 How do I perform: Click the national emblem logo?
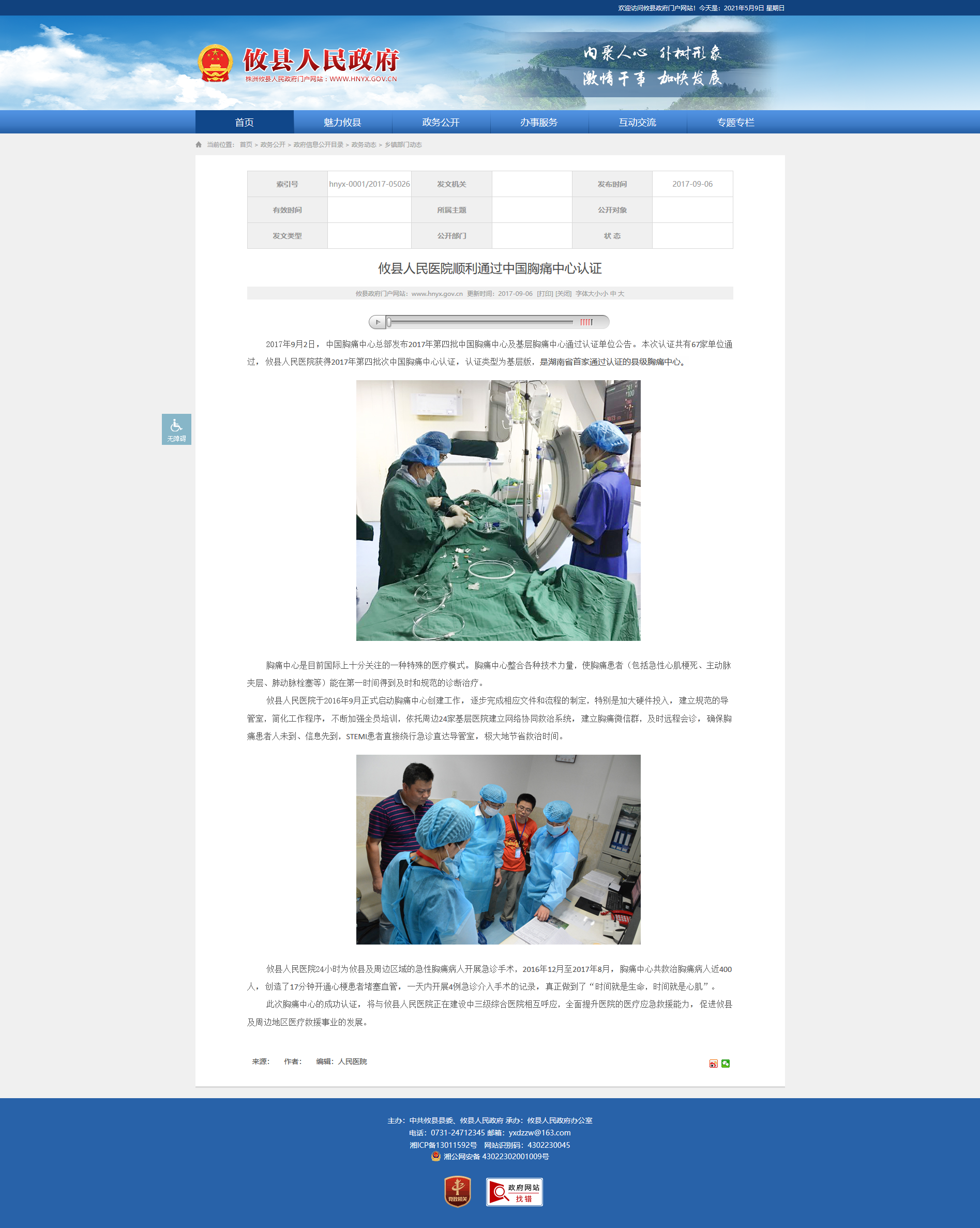[x=215, y=63]
